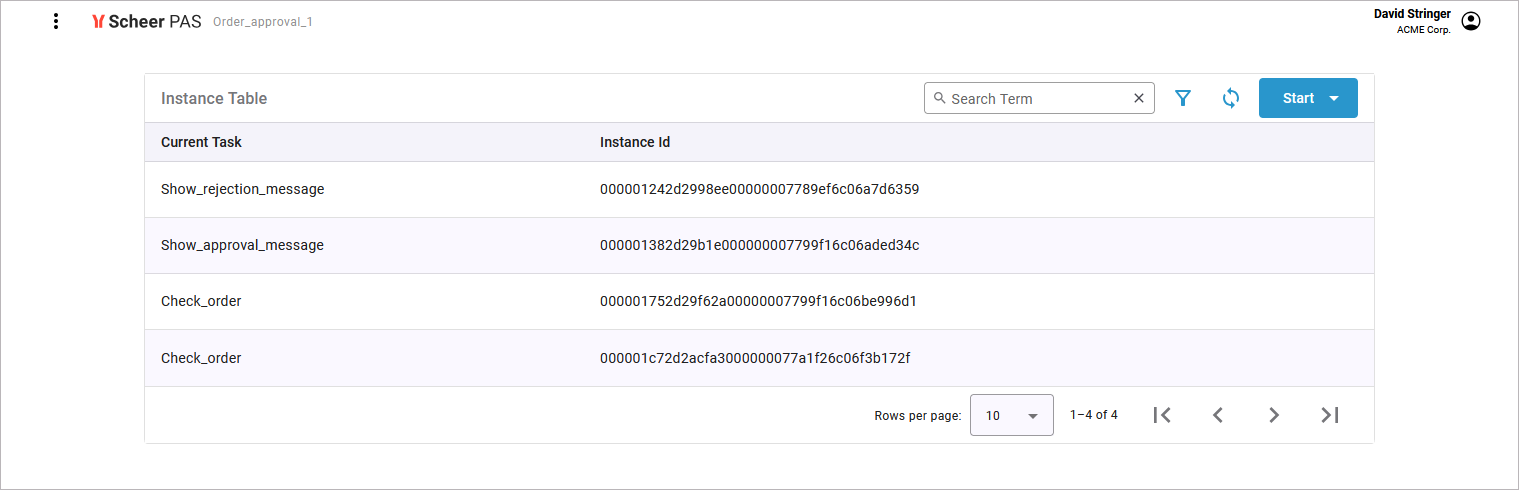Open the Rows per page dropdown
The height and width of the screenshot is (490, 1519).
click(1011, 415)
